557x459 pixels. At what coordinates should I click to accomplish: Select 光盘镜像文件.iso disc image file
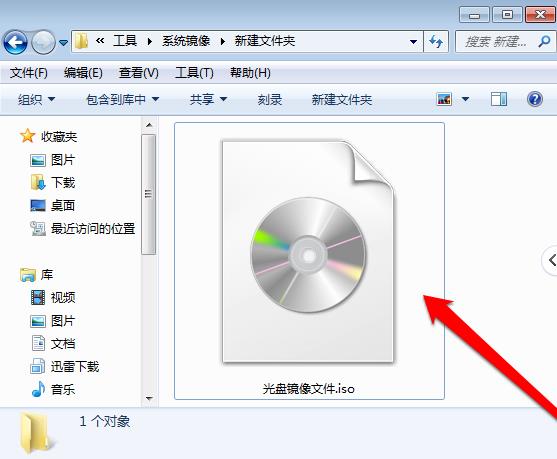click(x=309, y=261)
